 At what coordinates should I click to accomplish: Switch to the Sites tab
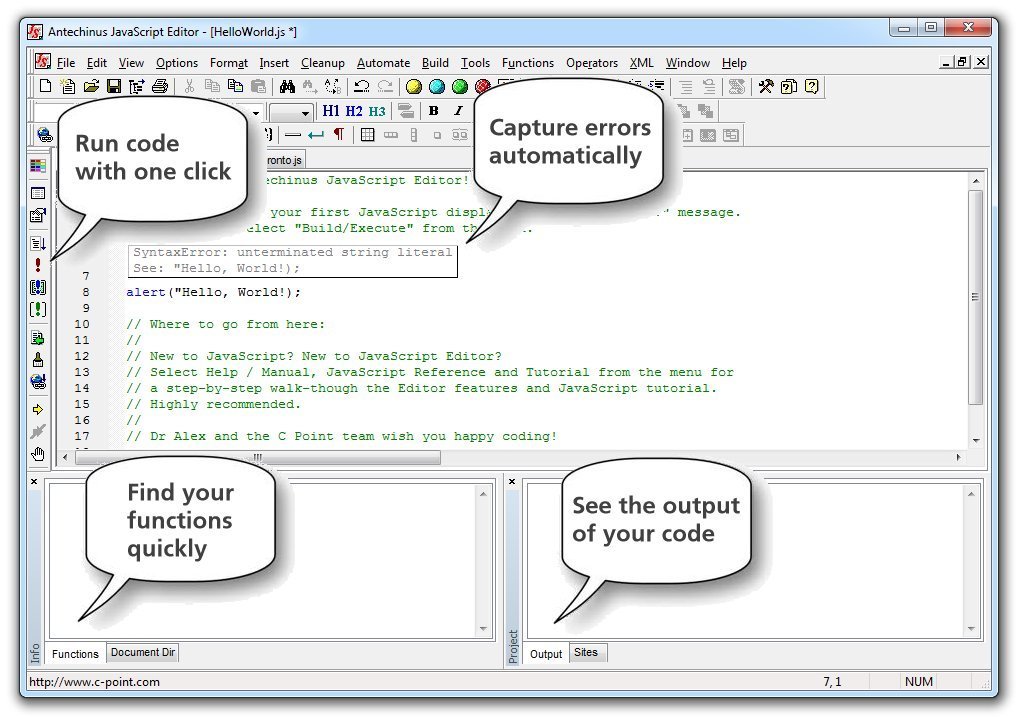pyautogui.click(x=586, y=652)
